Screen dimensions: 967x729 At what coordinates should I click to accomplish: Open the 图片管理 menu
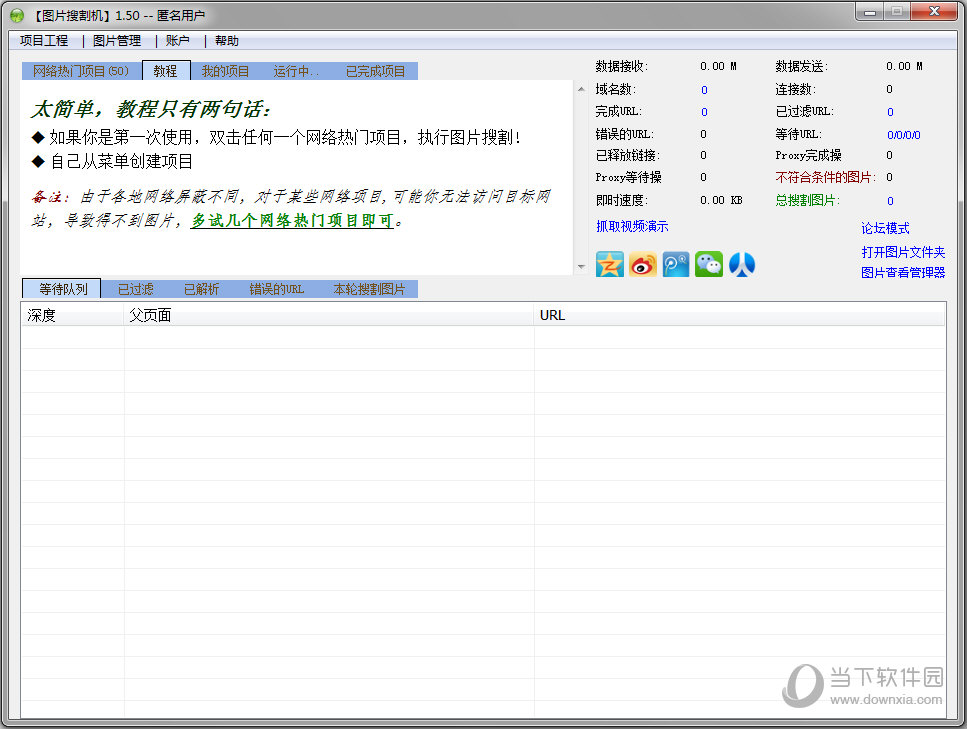coord(117,41)
